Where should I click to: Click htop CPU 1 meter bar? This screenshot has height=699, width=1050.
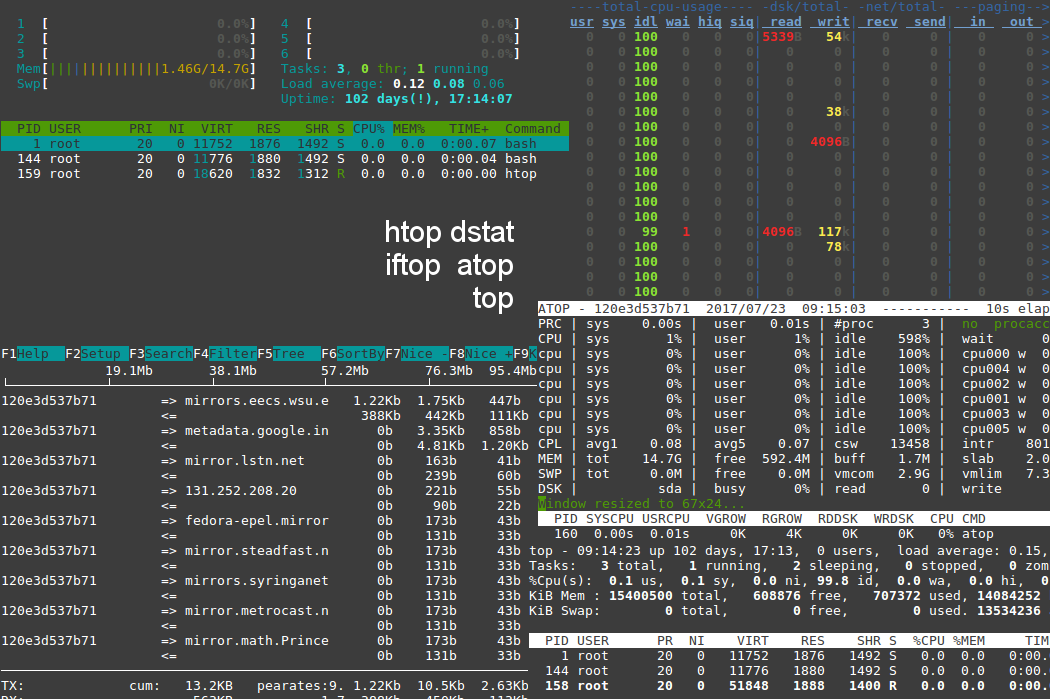136,23
